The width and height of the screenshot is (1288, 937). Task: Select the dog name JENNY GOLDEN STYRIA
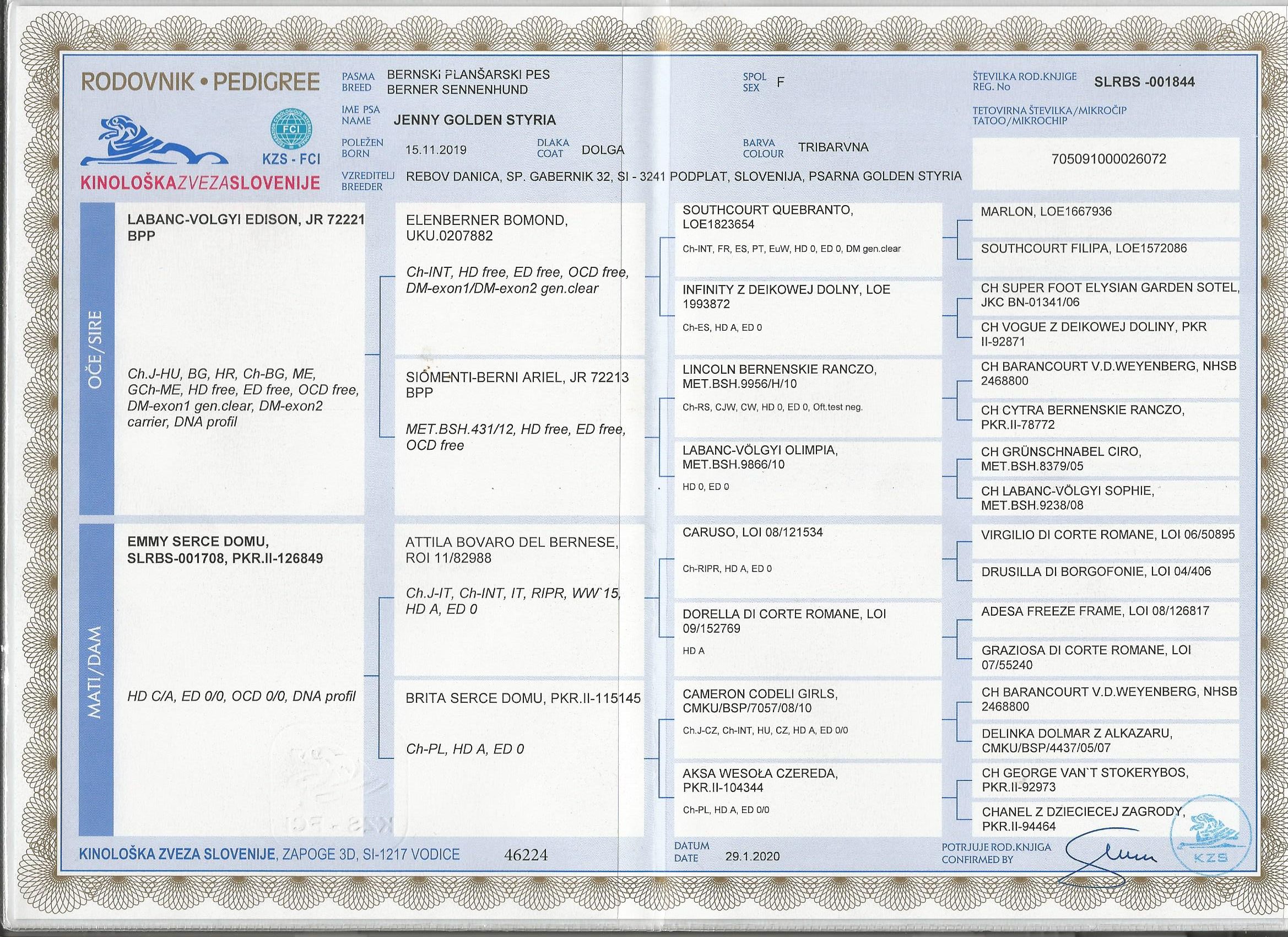coord(474,120)
